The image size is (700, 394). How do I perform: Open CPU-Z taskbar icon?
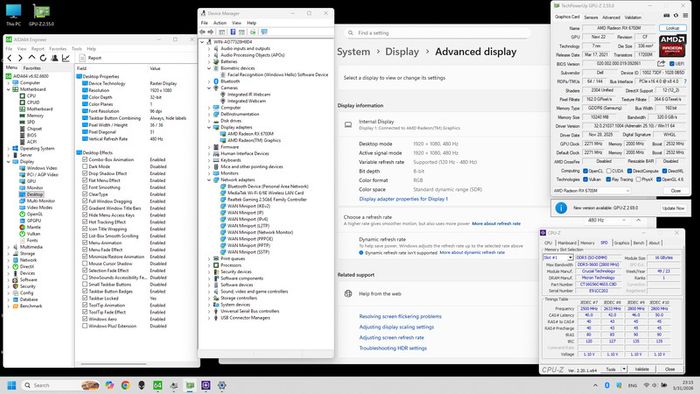[x=206, y=385]
